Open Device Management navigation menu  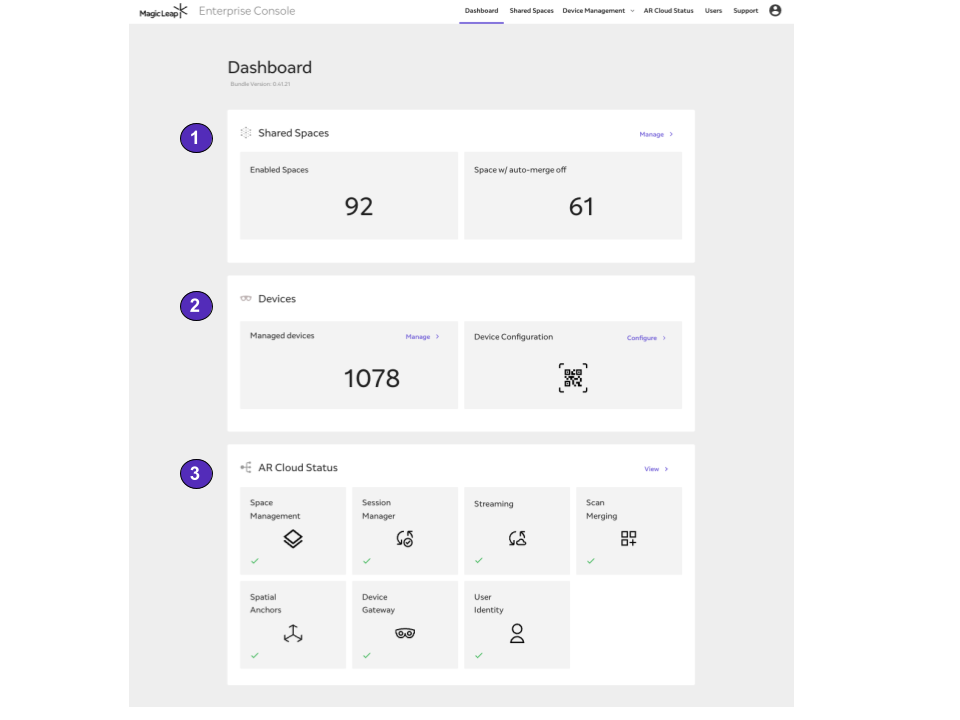[594, 11]
